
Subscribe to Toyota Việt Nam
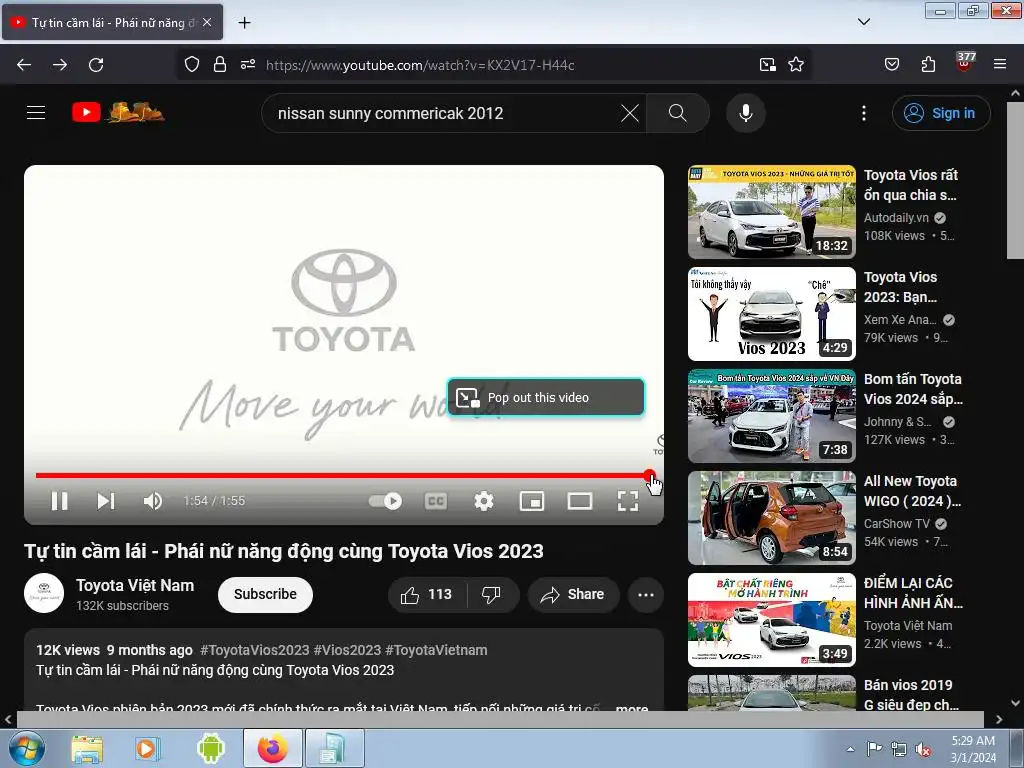point(265,594)
